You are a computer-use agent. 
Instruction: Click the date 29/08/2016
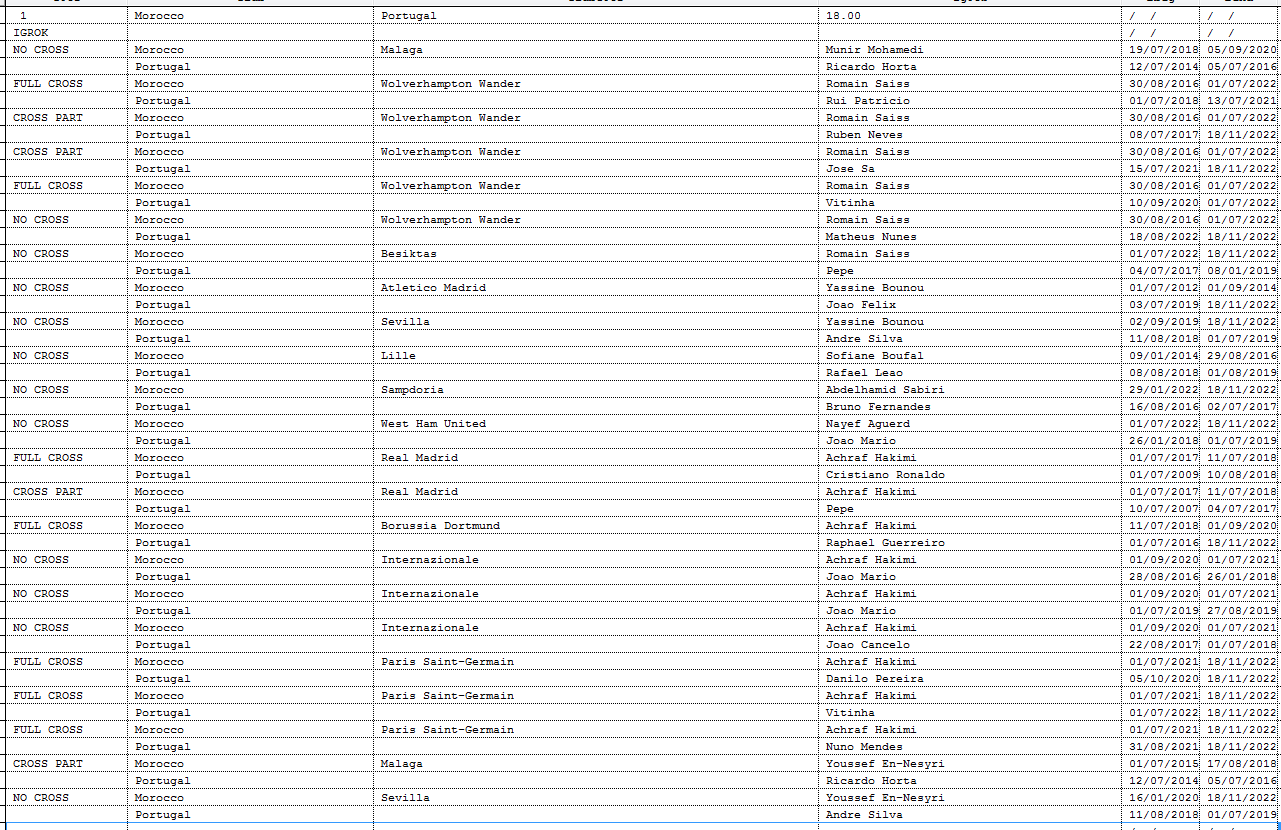point(1241,356)
